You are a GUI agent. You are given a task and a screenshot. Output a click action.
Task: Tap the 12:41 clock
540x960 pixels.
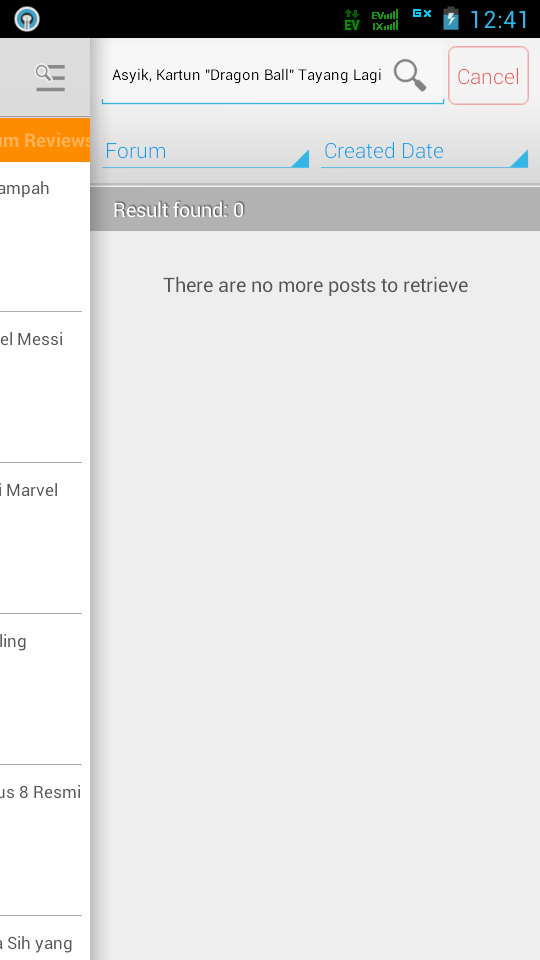point(498,20)
